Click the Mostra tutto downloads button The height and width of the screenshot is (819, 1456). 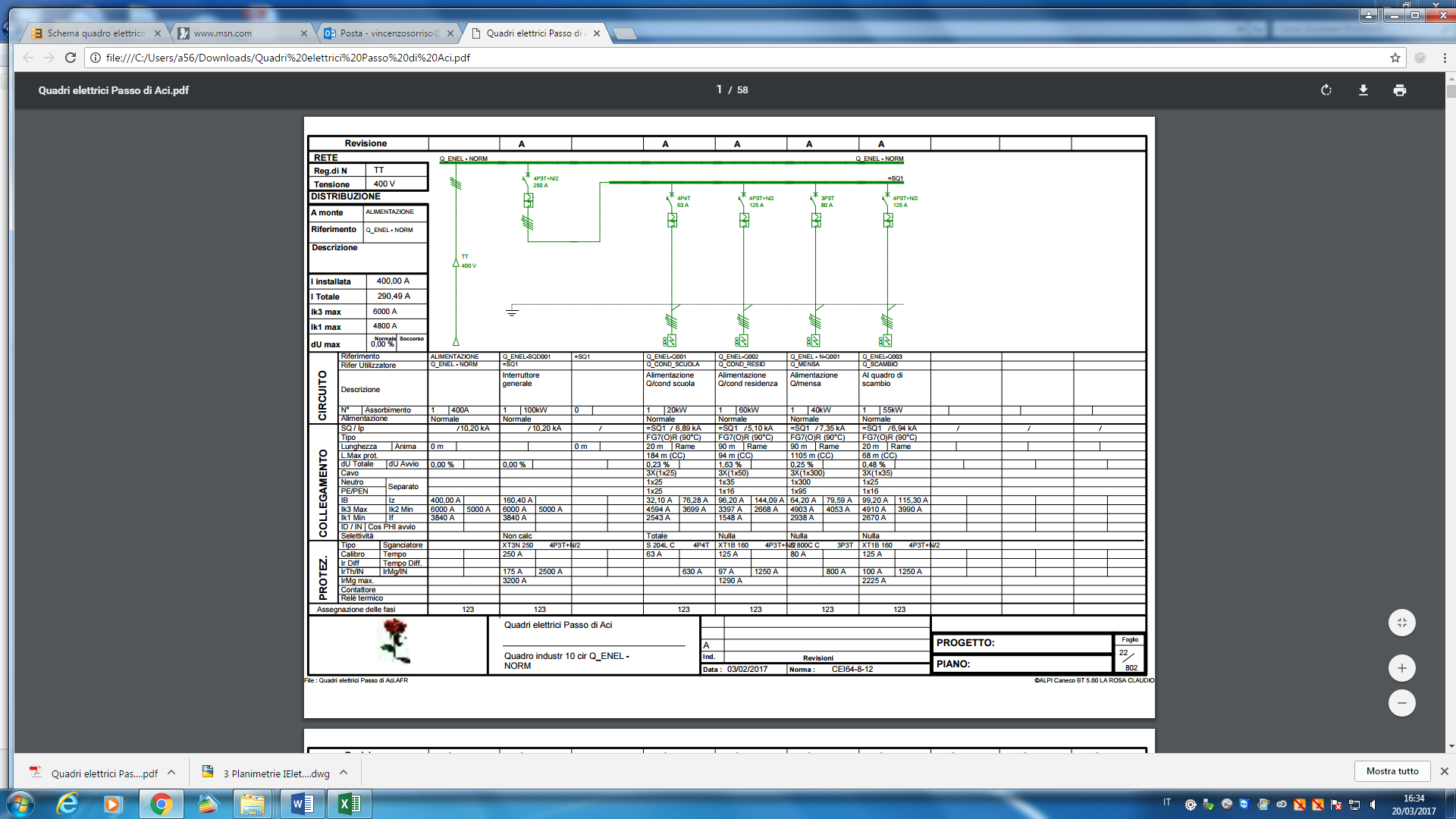coord(1392,771)
